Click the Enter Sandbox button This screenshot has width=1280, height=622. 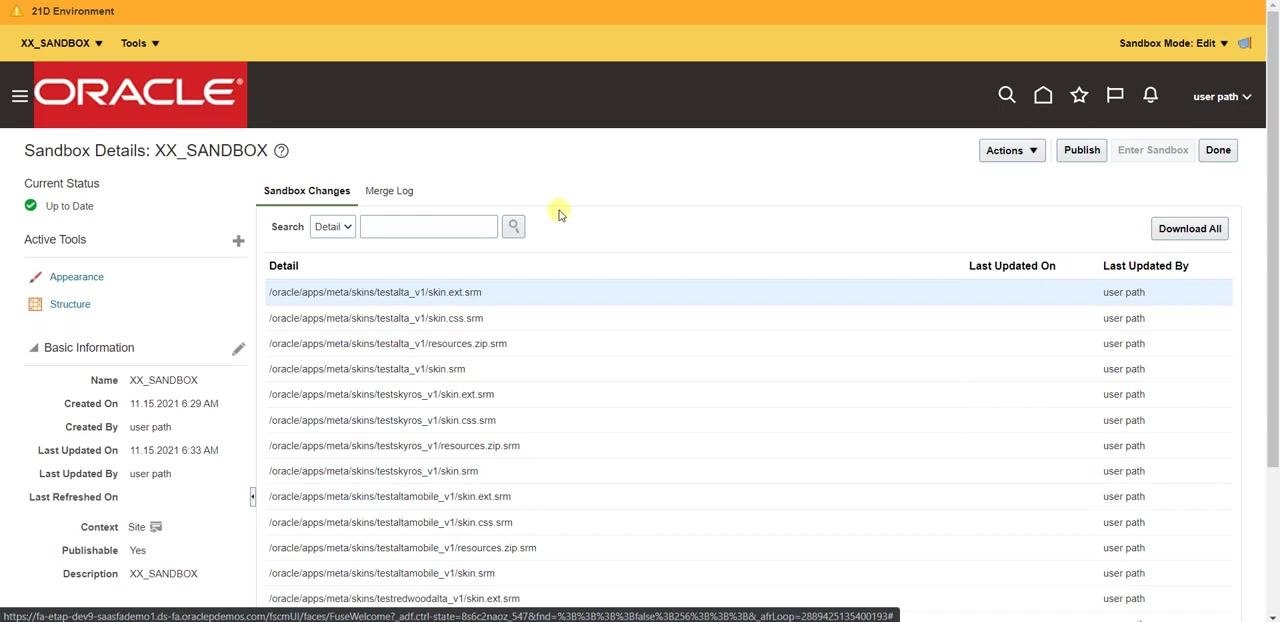(1153, 150)
